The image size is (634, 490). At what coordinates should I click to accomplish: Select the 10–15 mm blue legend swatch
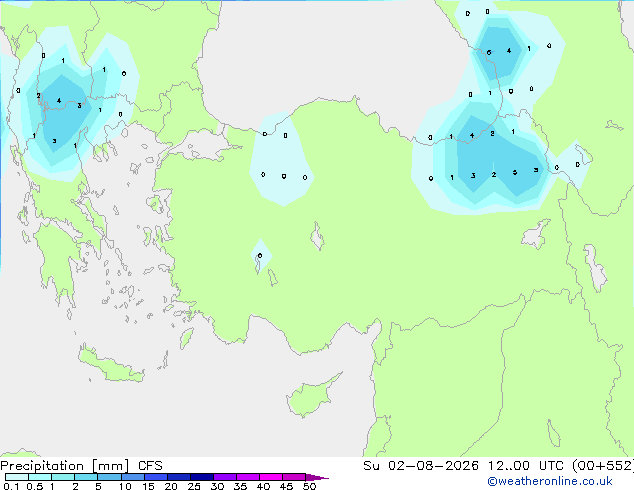click(132, 477)
